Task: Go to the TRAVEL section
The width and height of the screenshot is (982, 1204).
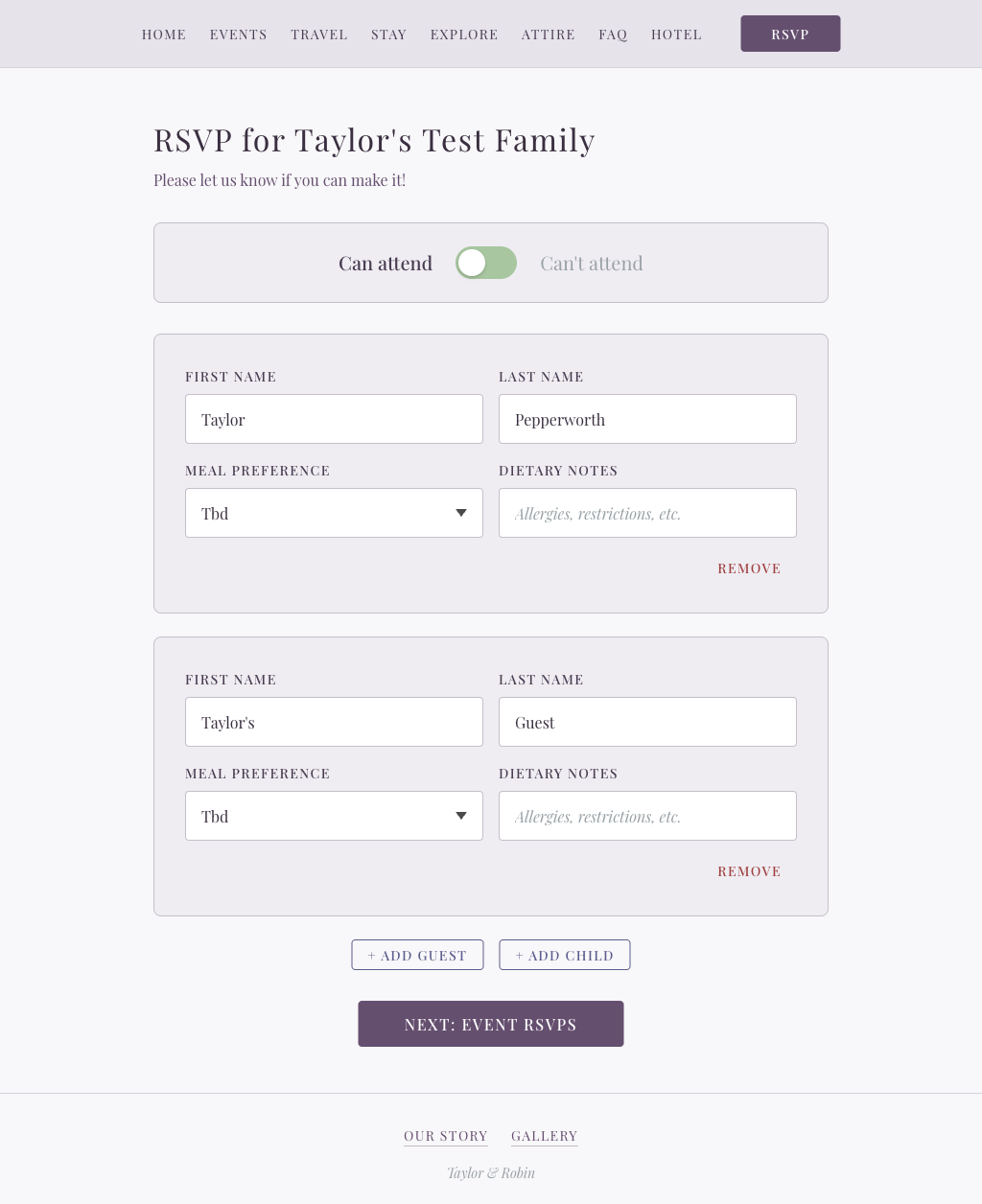Action: click(x=319, y=35)
